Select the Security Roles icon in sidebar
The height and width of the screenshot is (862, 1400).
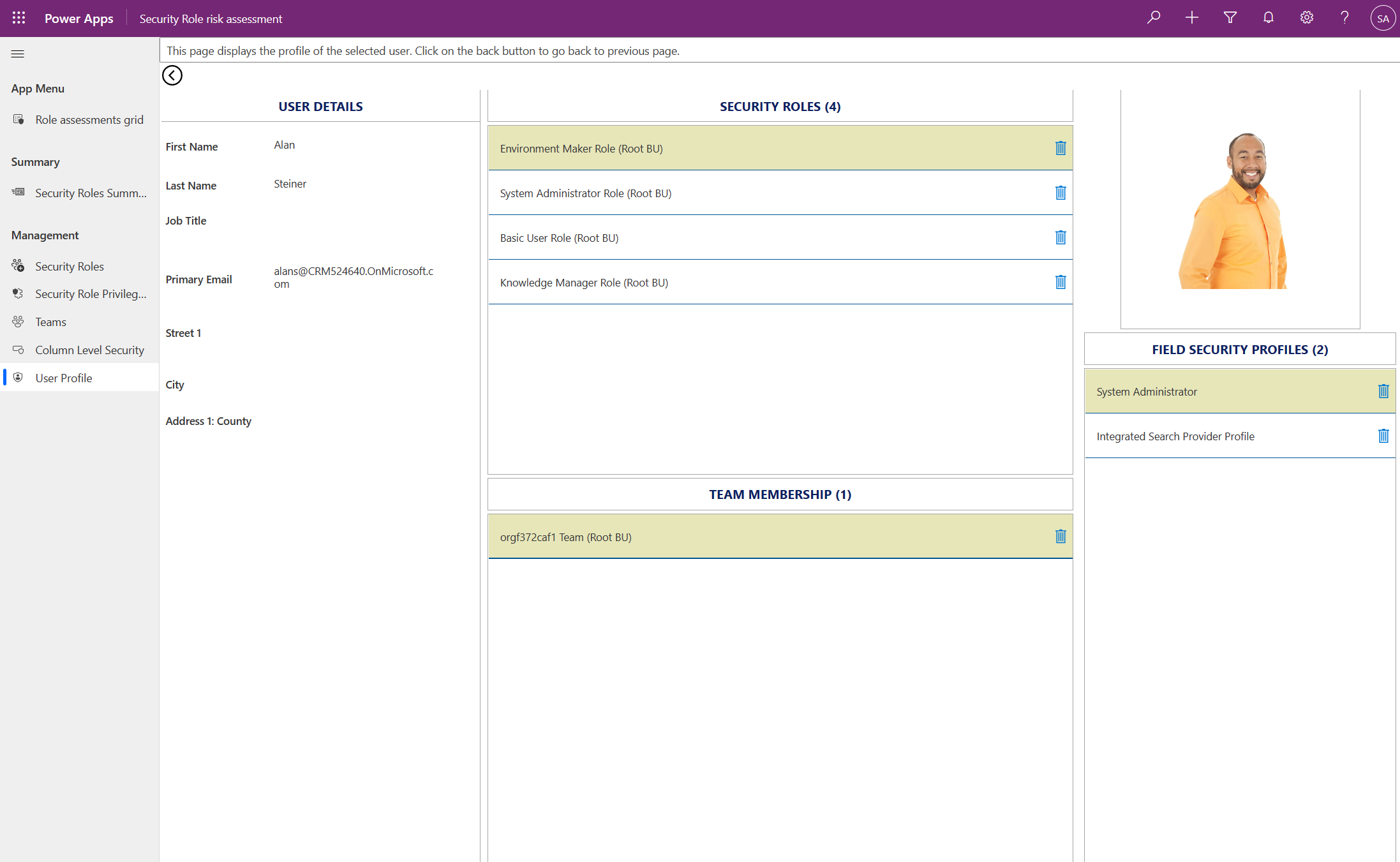18,265
